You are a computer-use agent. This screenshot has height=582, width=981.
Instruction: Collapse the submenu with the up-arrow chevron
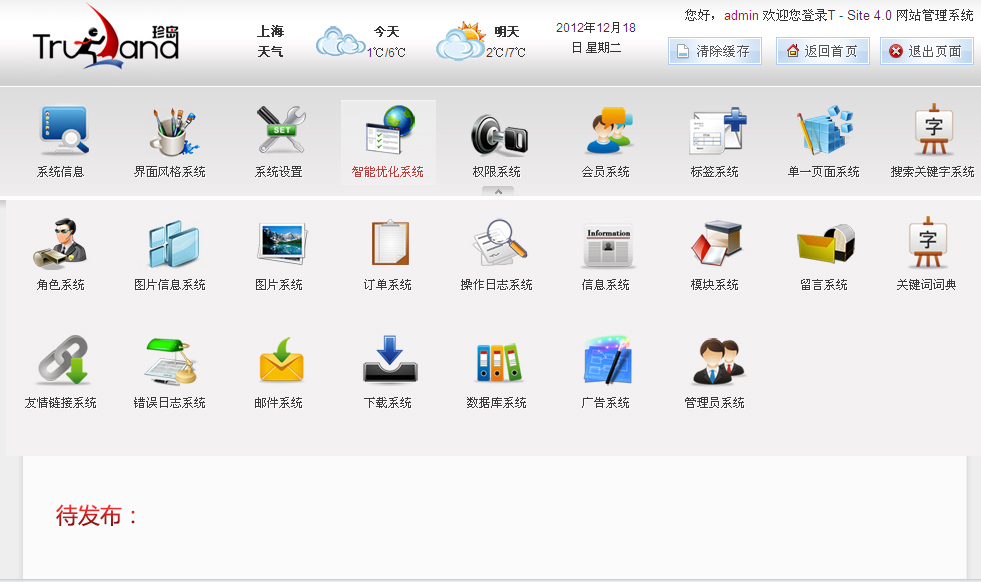point(497,191)
